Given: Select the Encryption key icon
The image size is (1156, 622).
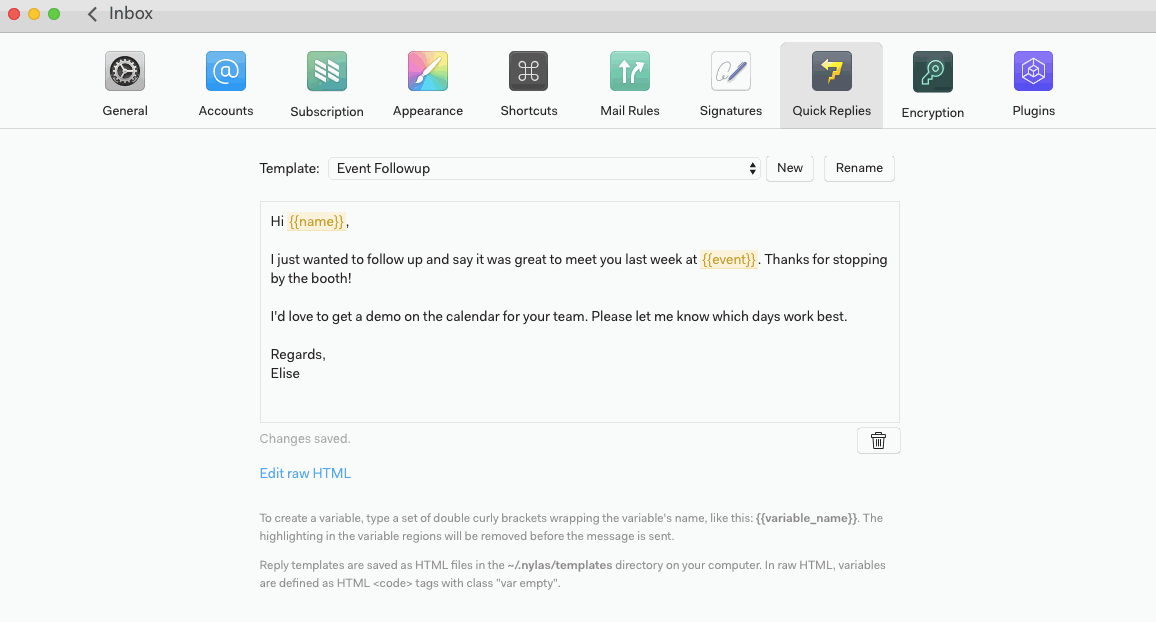Looking at the screenshot, I should [x=932, y=73].
